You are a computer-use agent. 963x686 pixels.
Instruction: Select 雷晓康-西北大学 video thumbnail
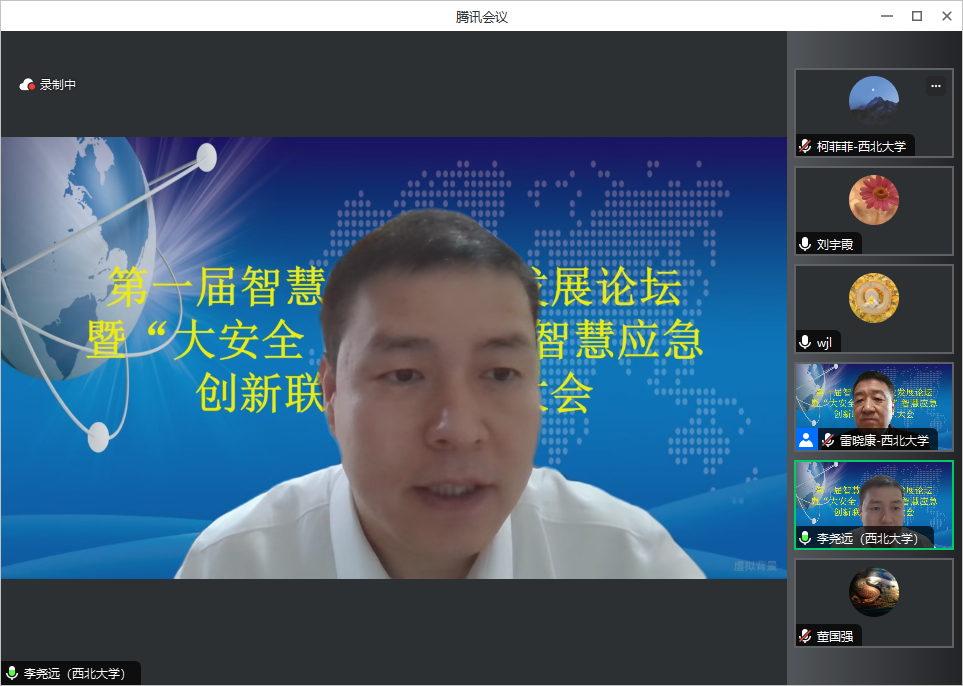pos(873,400)
